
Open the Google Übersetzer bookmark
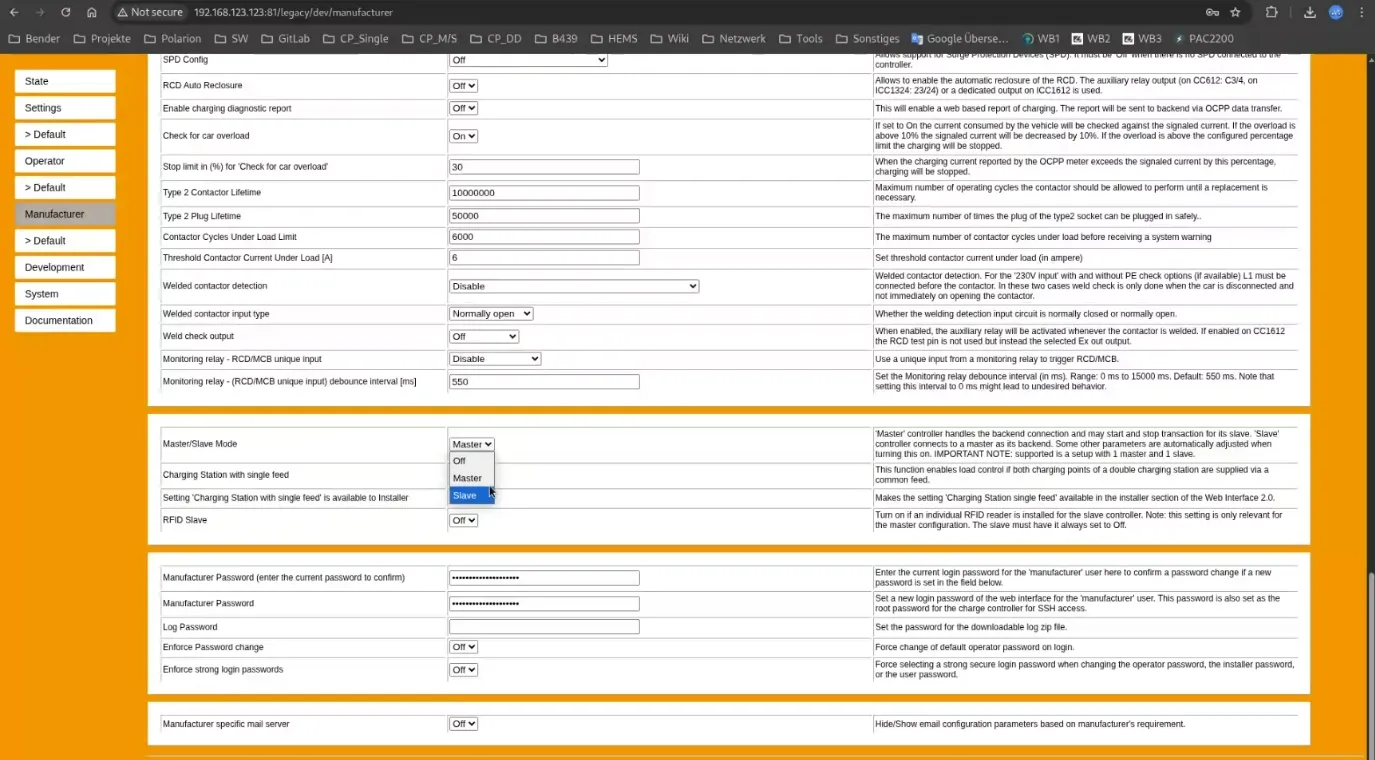tap(959, 39)
